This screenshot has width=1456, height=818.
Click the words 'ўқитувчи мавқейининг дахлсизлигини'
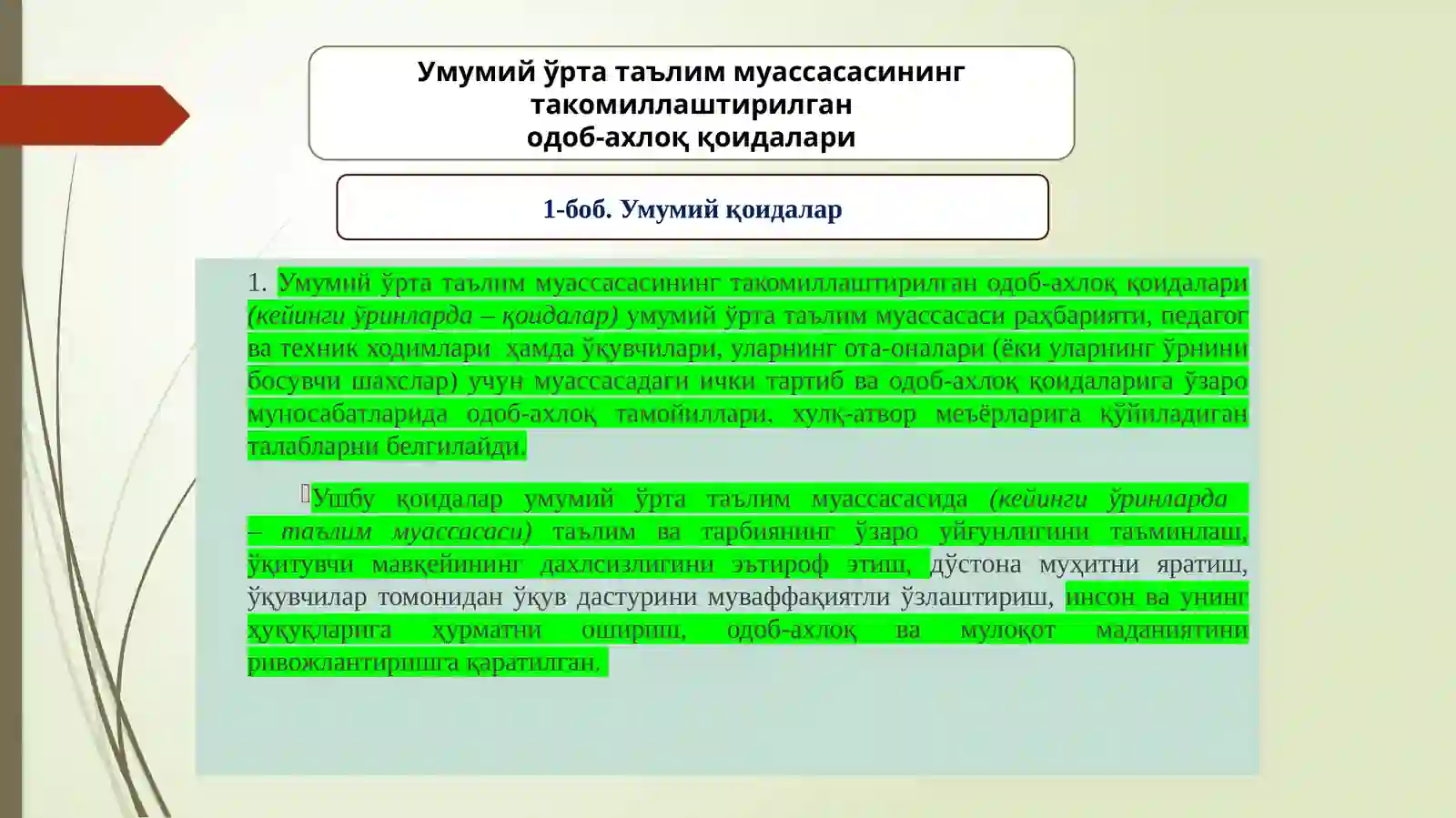click(x=480, y=565)
